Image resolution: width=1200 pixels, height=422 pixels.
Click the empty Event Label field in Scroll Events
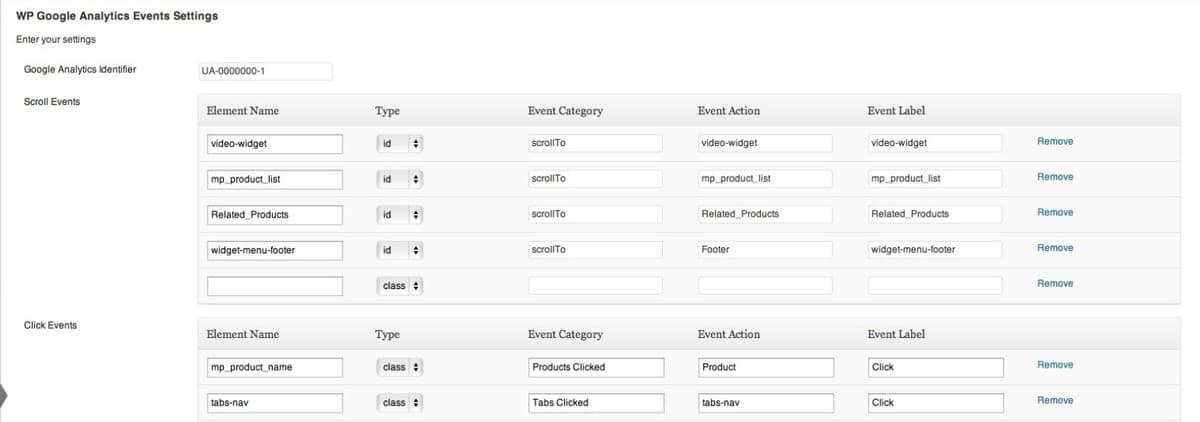pyautogui.click(x=935, y=286)
